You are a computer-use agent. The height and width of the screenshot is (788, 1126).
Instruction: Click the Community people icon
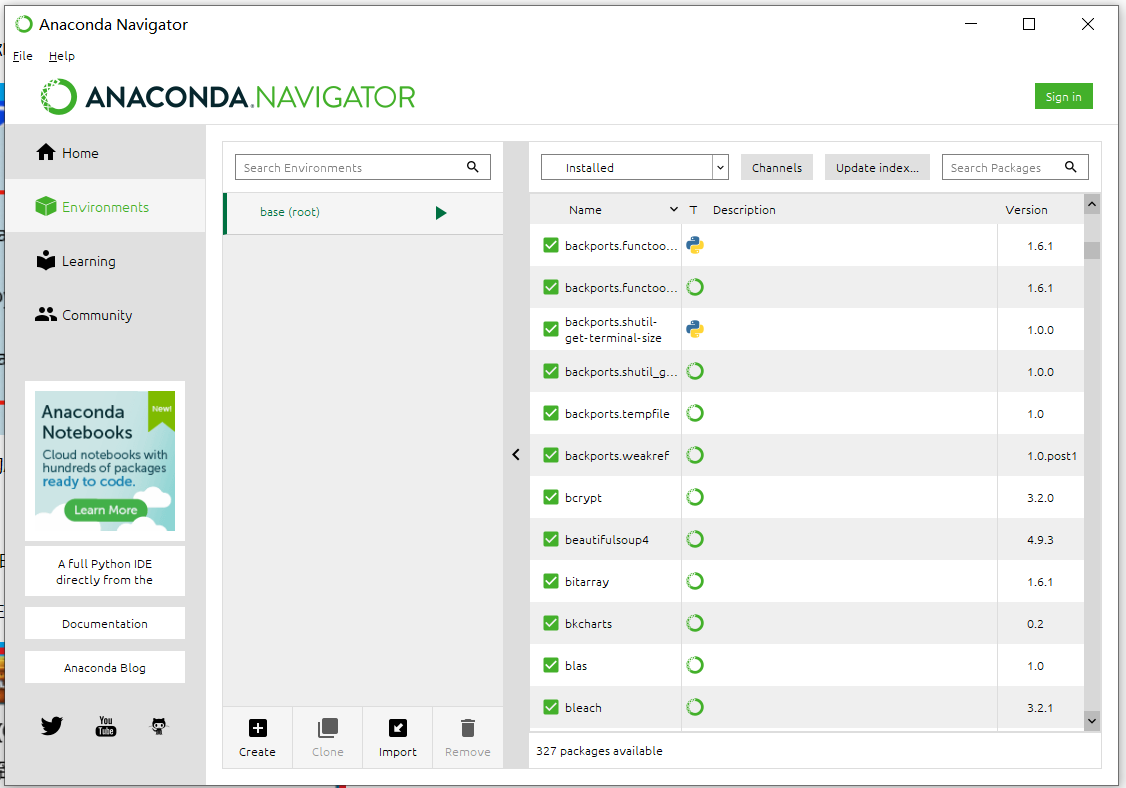(x=46, y=314)
